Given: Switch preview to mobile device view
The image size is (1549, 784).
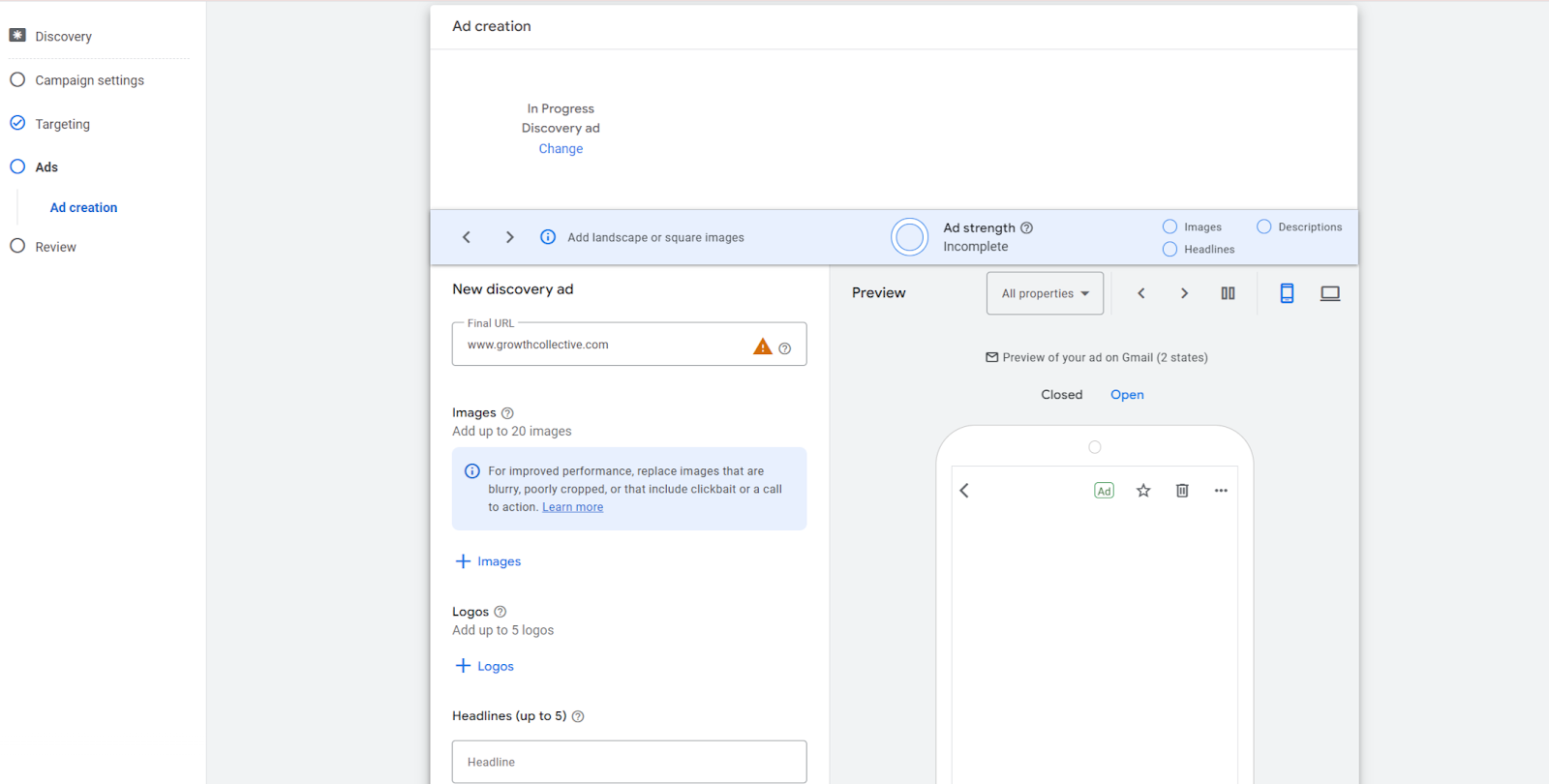Looking at the screenshot, I should [1287, 293].
